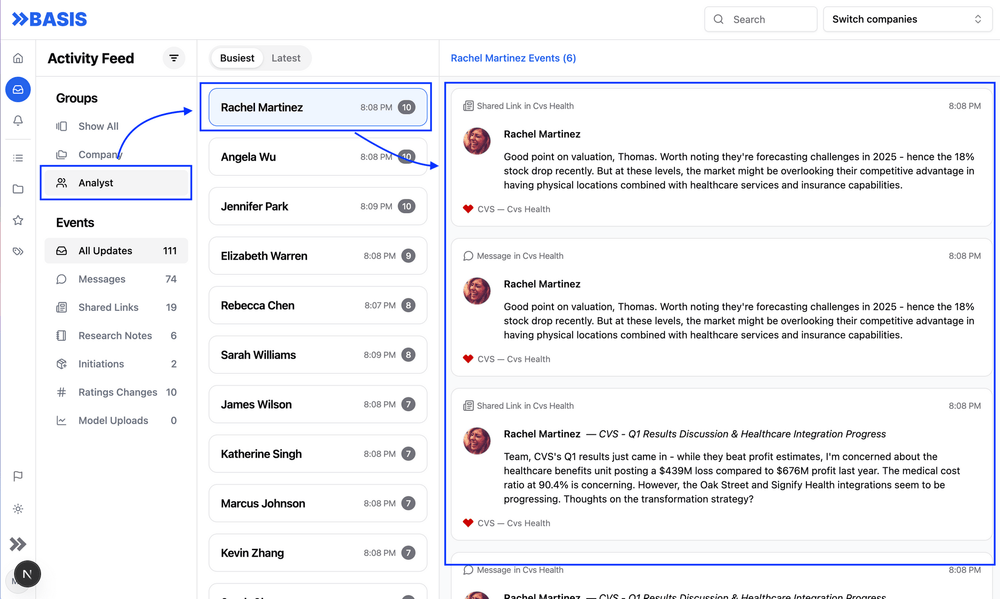
Task: Click the Search input field
Action: point(760,19)
